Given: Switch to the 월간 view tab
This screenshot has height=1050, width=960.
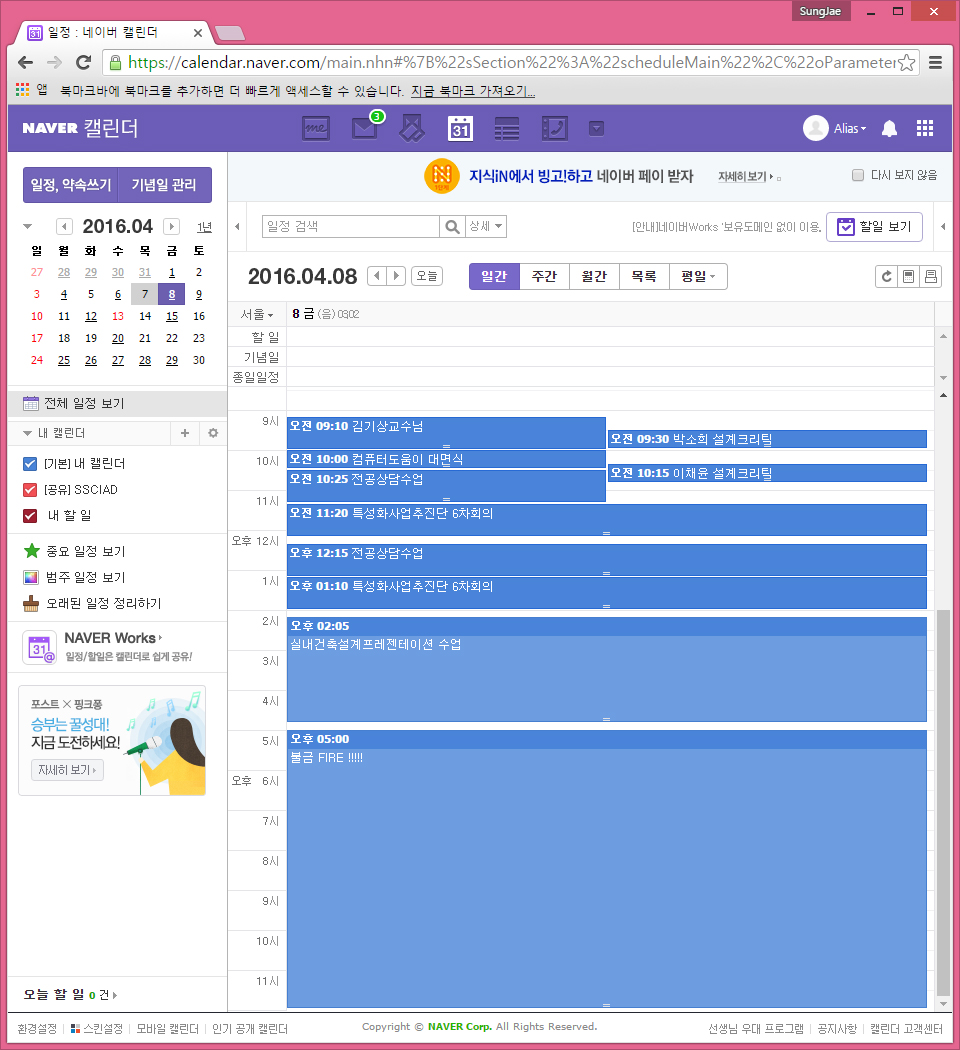Looking at the screenshot, I should [x=594, y=277].
